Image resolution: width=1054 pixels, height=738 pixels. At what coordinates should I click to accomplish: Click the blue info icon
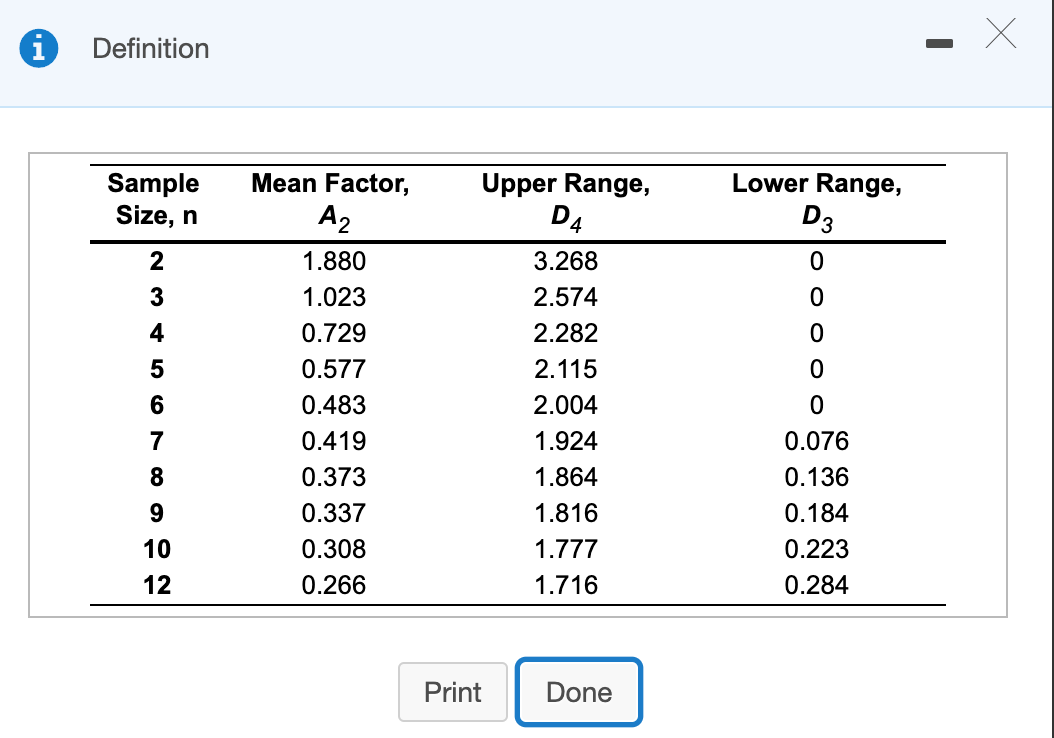pos(38,47)
